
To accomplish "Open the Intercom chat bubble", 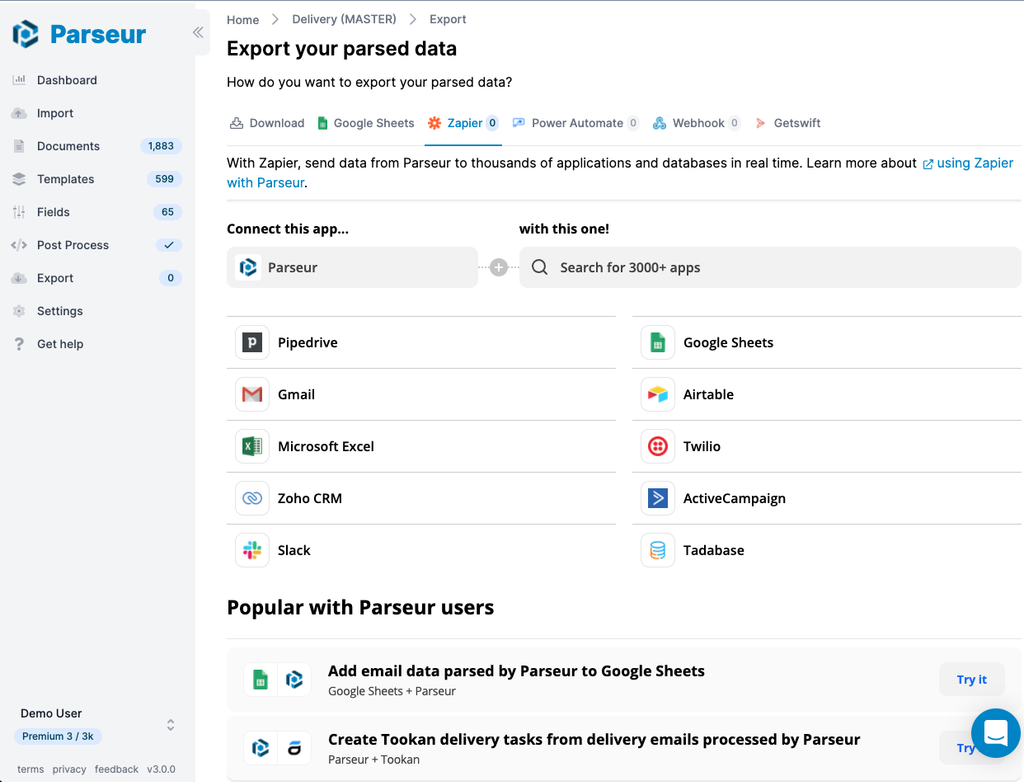I will click(x=995, y=733).
